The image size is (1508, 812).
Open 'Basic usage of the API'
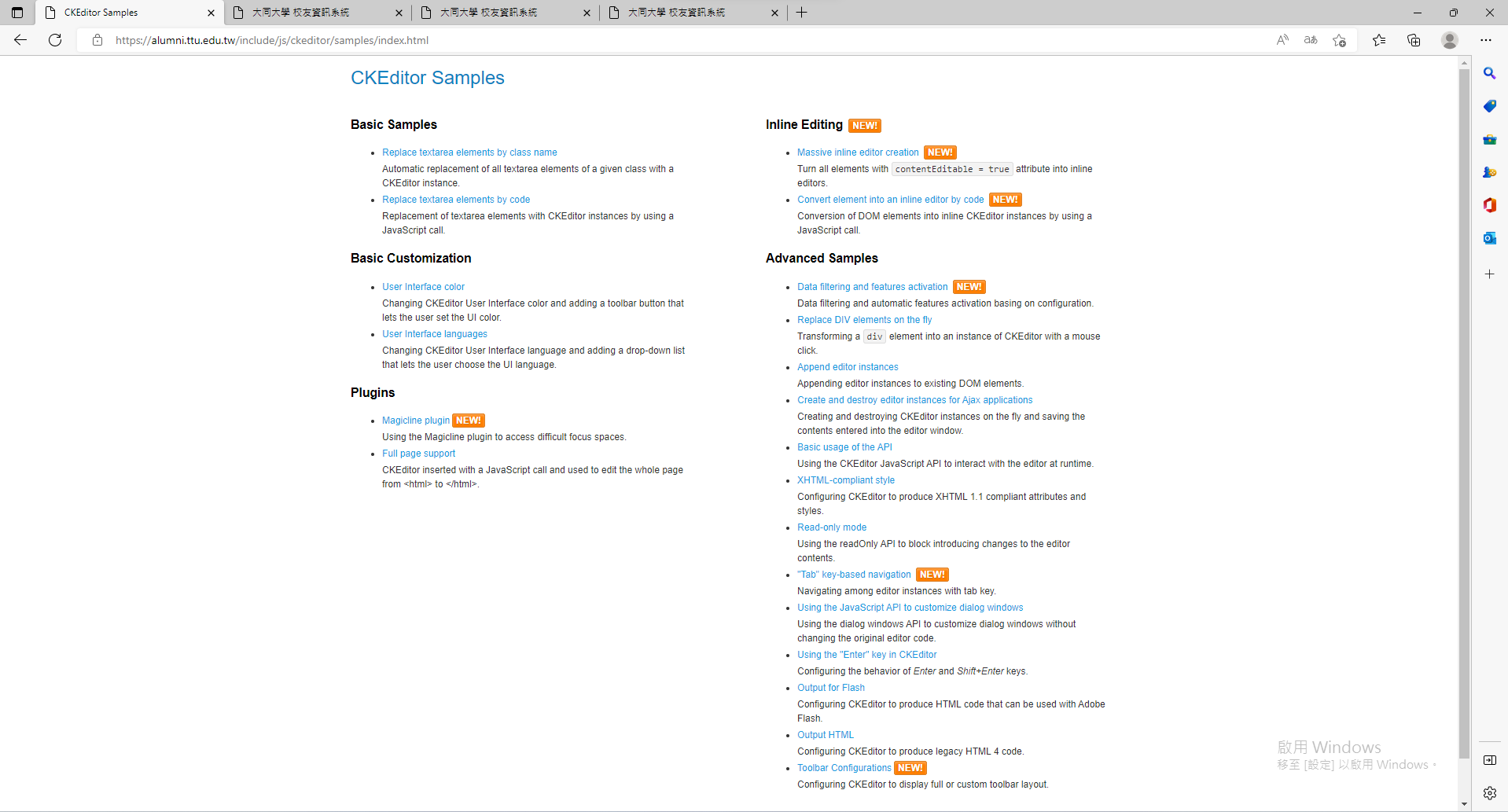click(844, 447)
